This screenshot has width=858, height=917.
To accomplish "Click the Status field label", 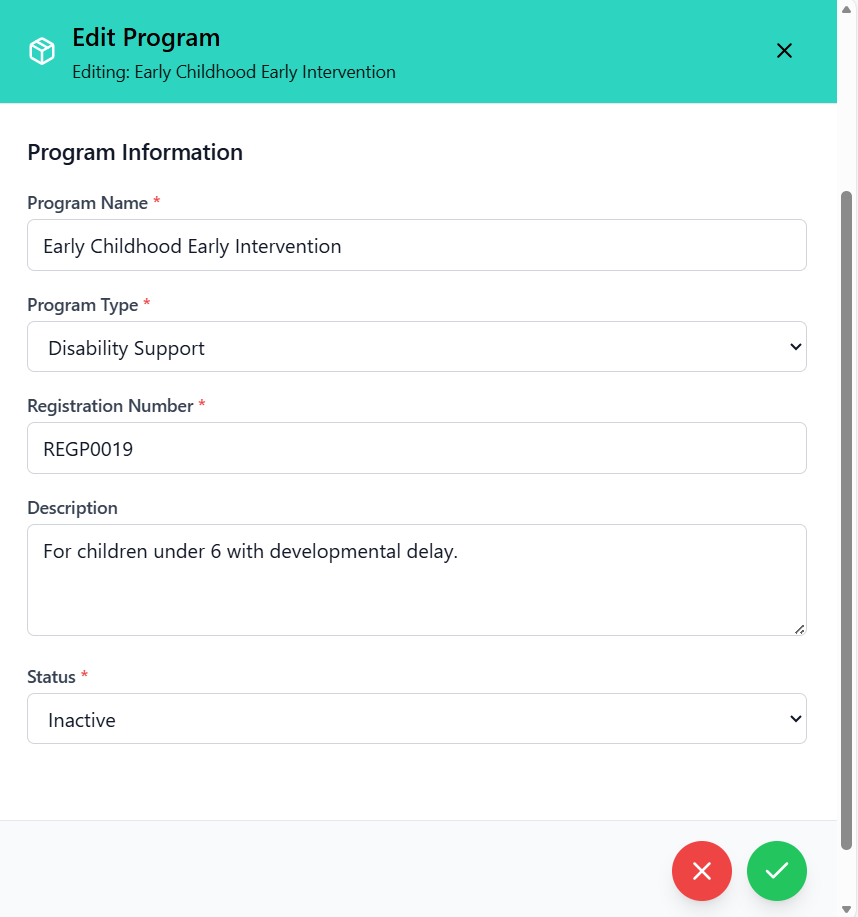I will point(51,677).
